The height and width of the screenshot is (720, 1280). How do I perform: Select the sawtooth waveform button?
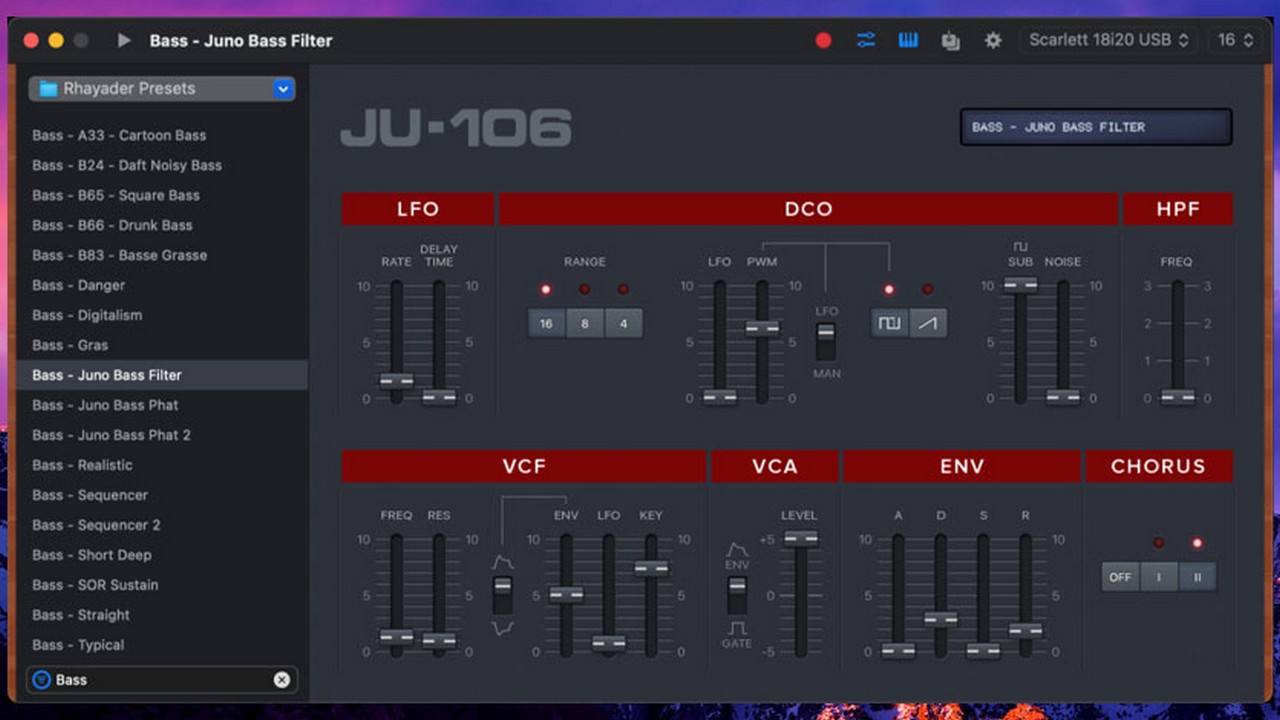pos(928,323)
